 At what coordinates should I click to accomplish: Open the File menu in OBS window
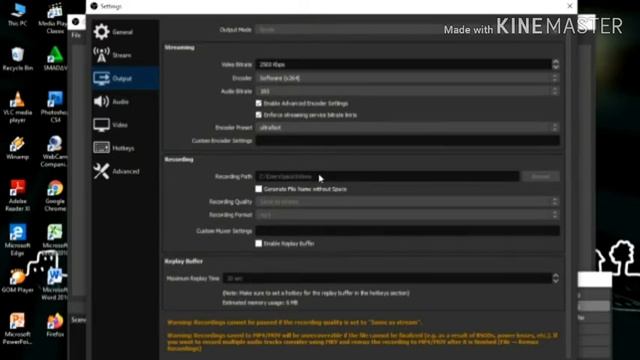tap(76, 36)
